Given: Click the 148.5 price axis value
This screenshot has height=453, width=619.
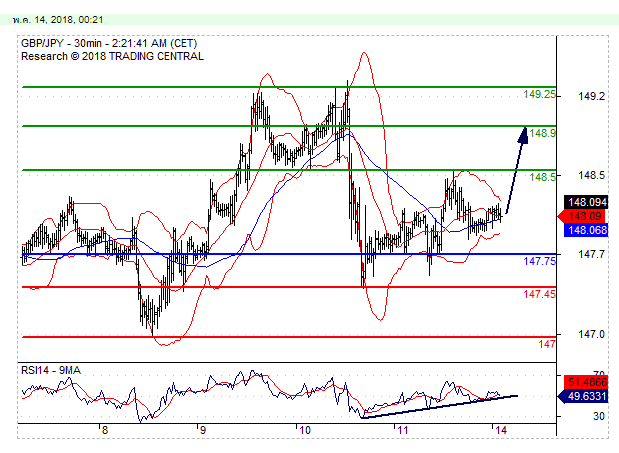Looking at the screenshot, I should coord(591,175).
